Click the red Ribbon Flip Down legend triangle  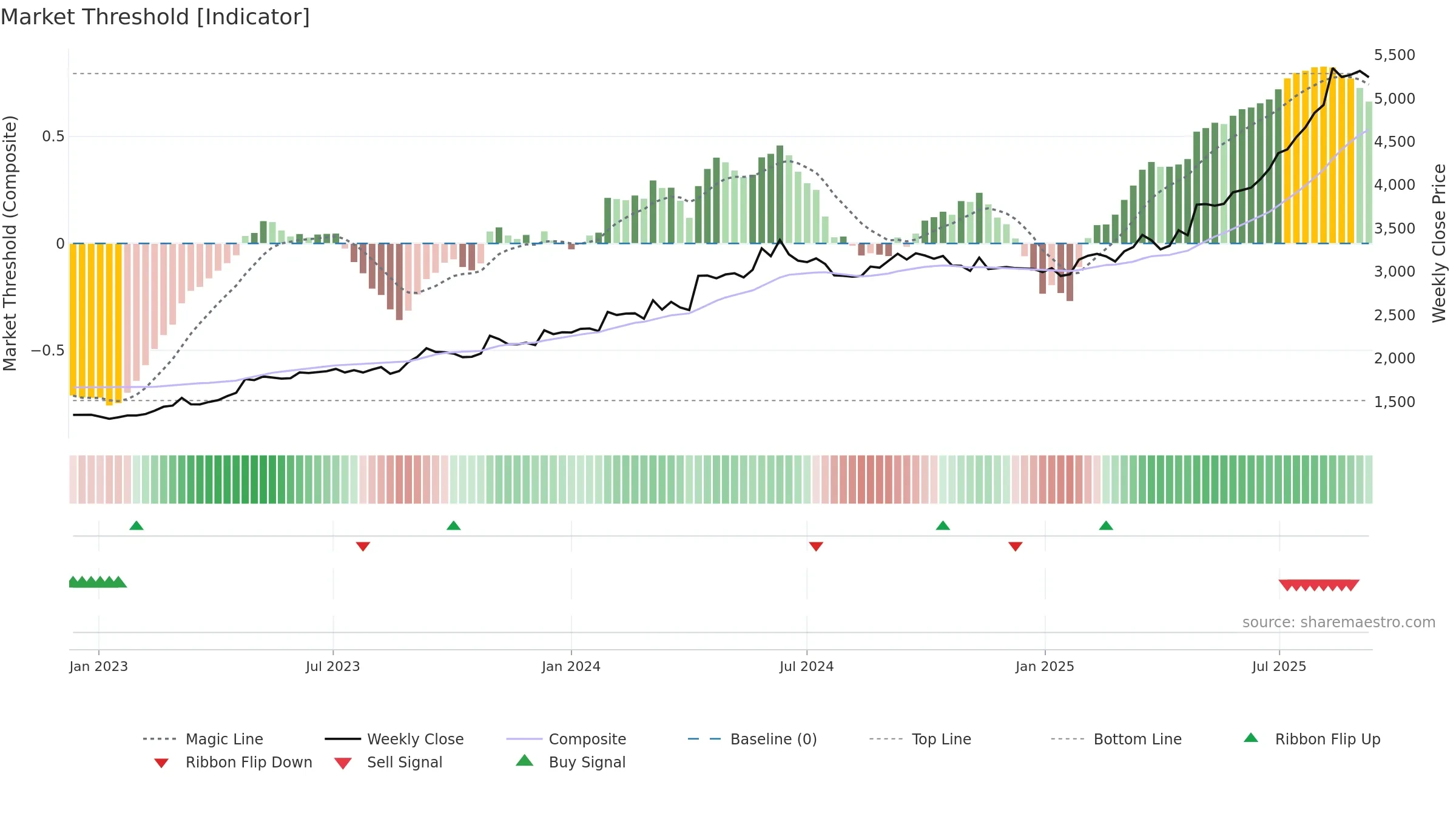(161, 763)
